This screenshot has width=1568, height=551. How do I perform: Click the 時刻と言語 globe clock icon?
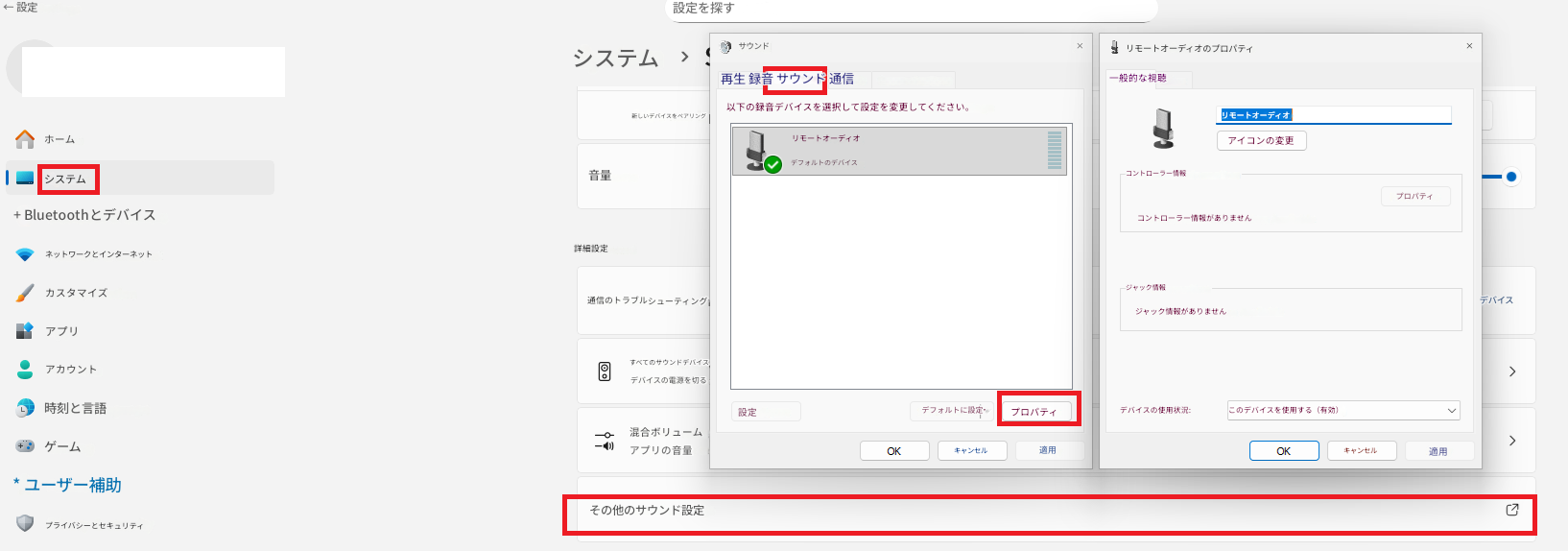pos(25,408)
